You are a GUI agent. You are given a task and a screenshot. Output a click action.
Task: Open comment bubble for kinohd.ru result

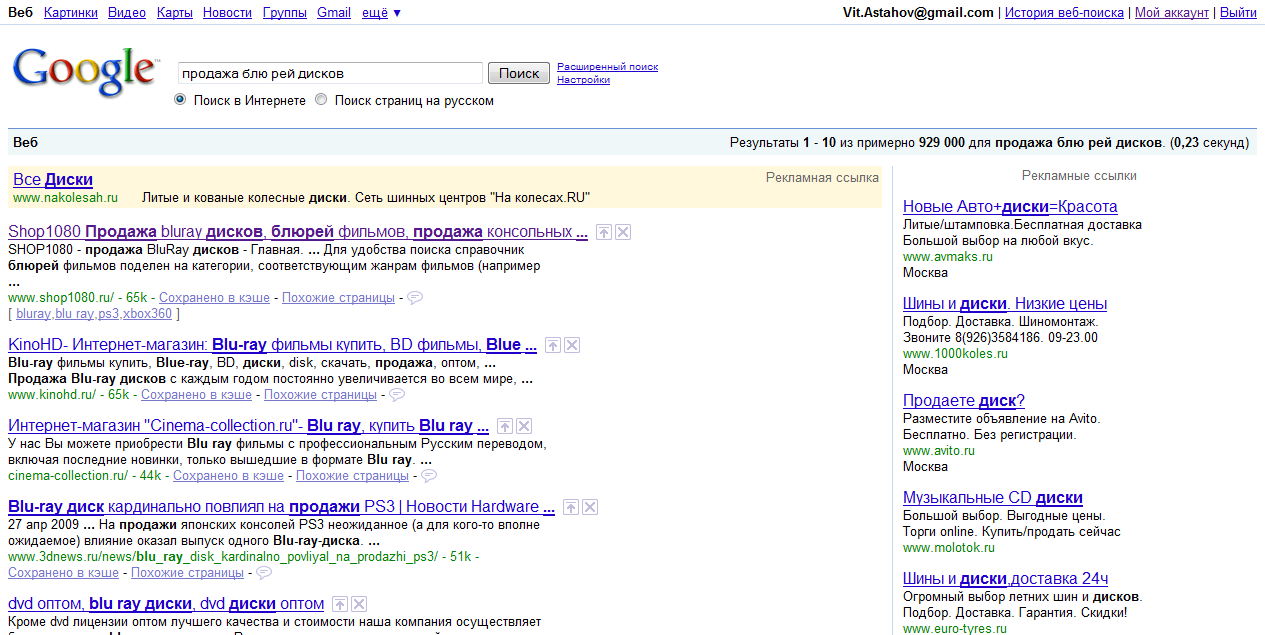tap(397, 395)
